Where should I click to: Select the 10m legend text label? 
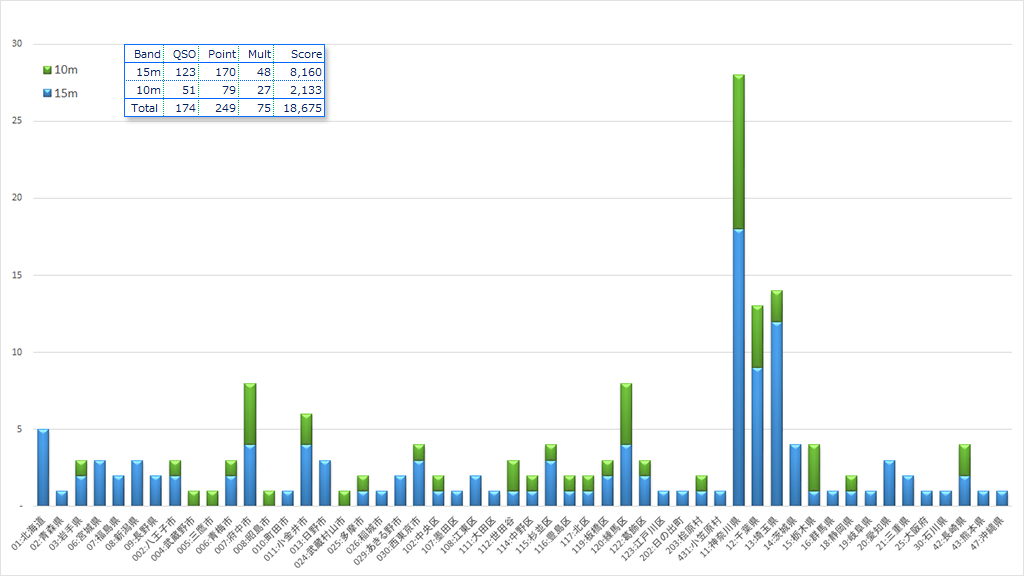pyautogui.click(x=66, y=70)
